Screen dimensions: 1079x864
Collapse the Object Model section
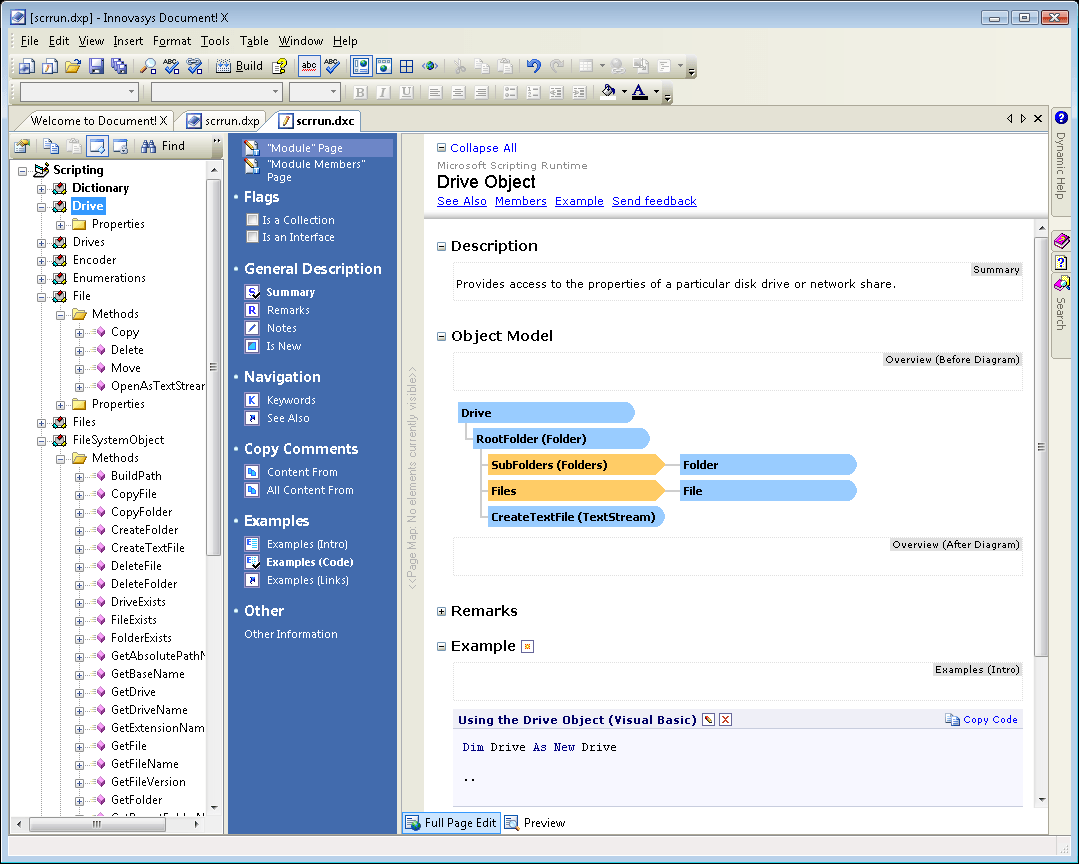click(440, 336)
